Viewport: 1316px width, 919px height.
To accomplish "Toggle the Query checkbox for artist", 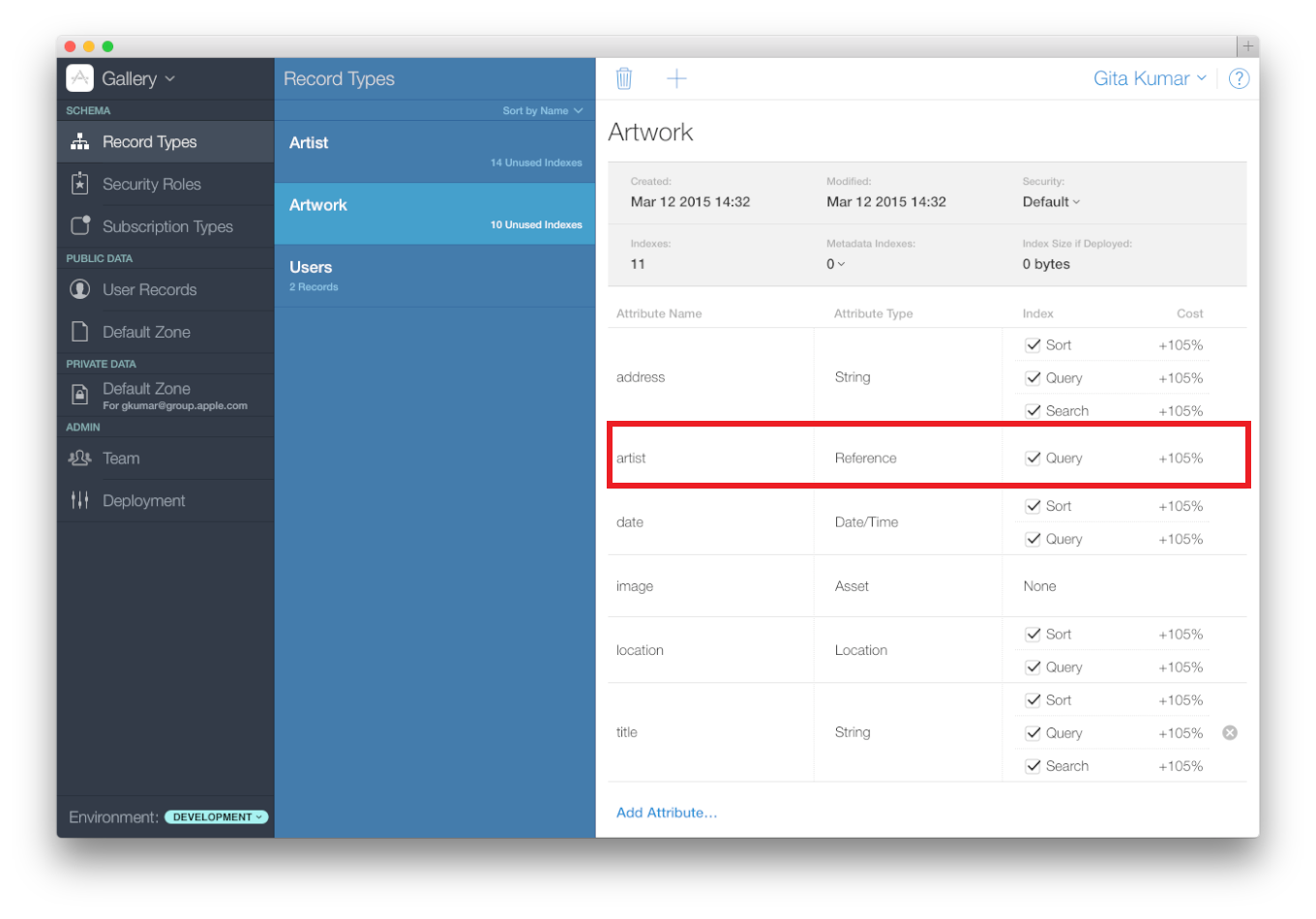I will [x=1033, y=459].
